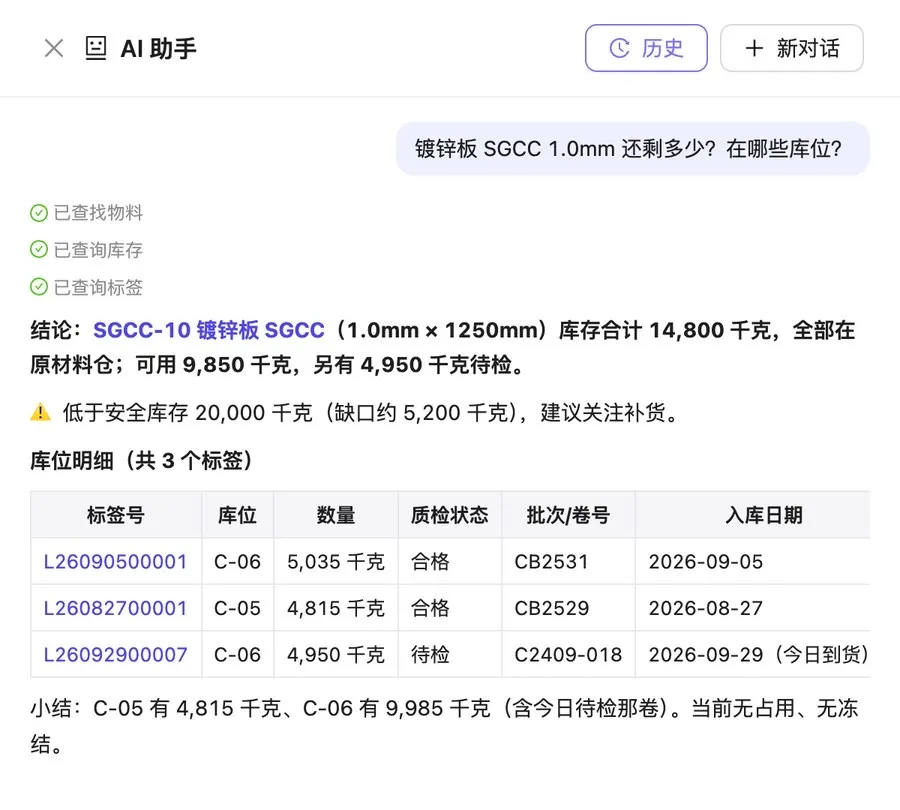Viewport: 900px width, 810px height.
Task: Click the 库位明细（共 3 个标签）heading
Action: 141,460
